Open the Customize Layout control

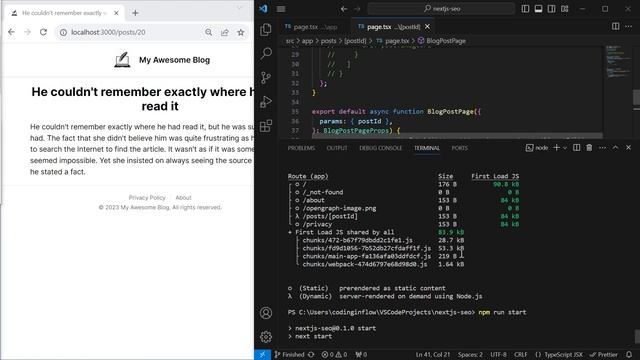(x=564, y=9)
